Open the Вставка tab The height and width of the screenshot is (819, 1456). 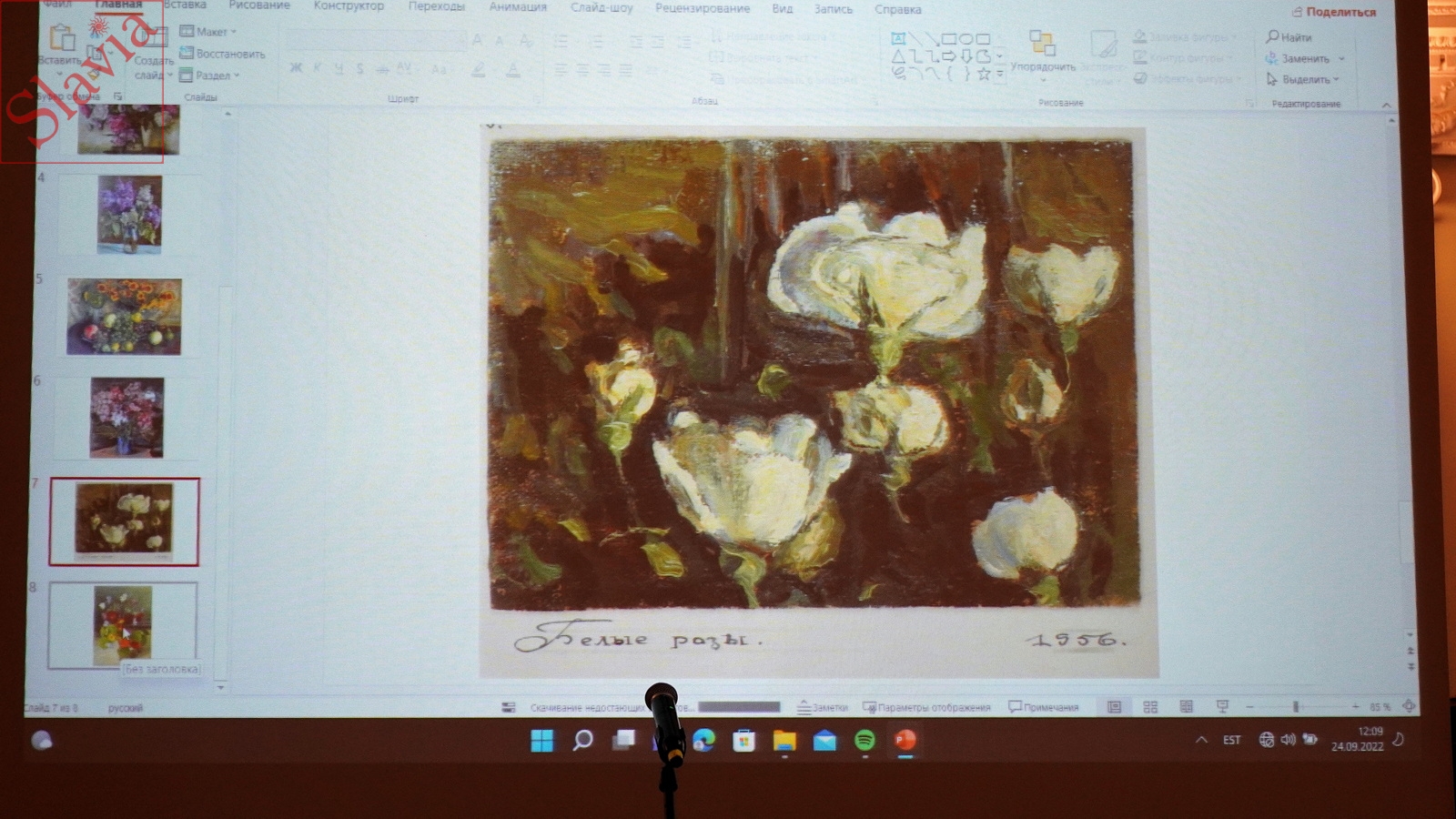coord(185,5)
